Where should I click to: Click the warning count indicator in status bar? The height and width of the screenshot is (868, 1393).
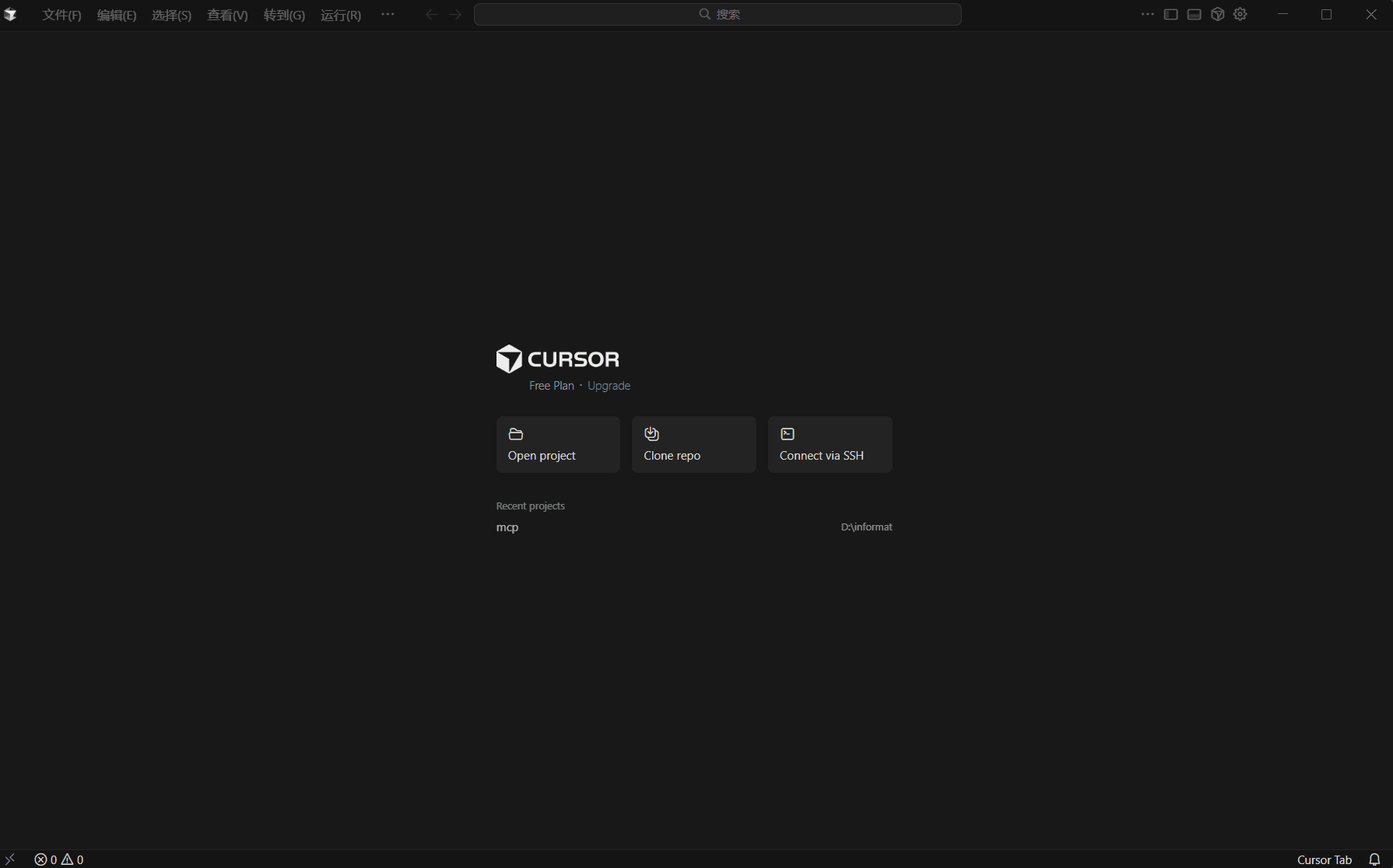[74, 859]
